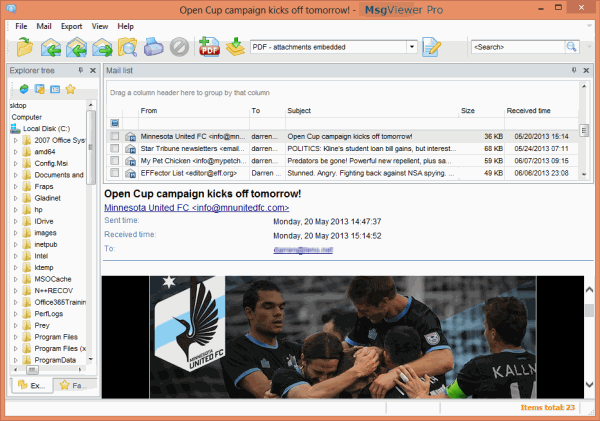The width and height of the screenshot is (600, 421).
Task: Click the Search input field
Action: point(518,47)
